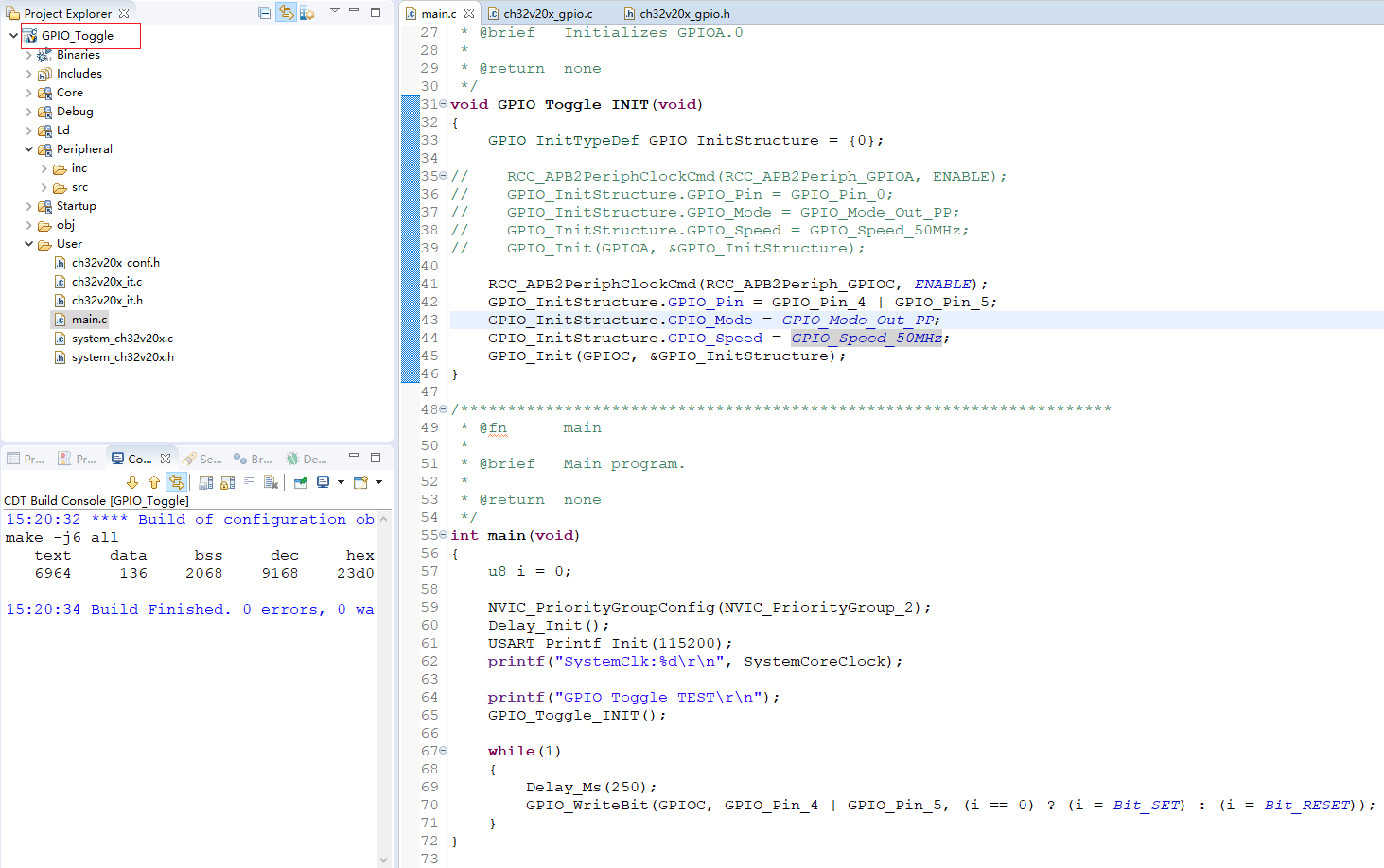Image resolution: width=1384 pixels, height=868 pixels.
Task: Collapse the Peripheral folder node
Action: pos(28,149)
